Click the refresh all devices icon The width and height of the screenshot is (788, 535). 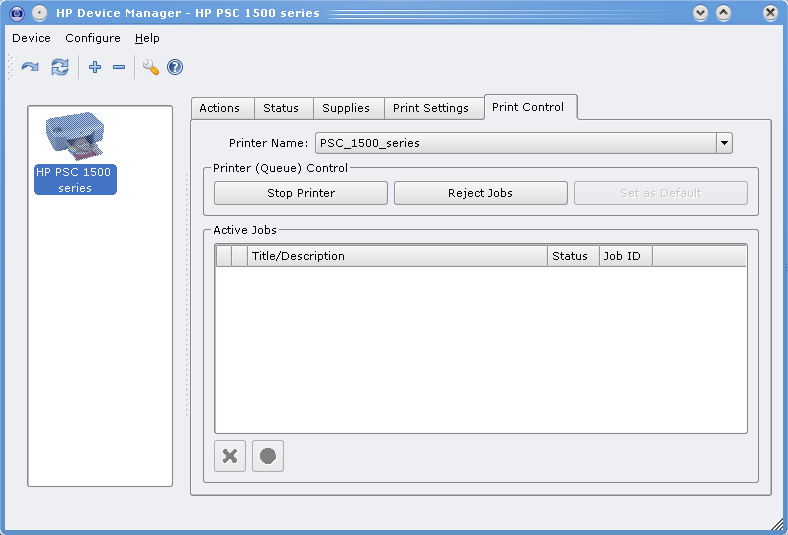pos(60,67)
